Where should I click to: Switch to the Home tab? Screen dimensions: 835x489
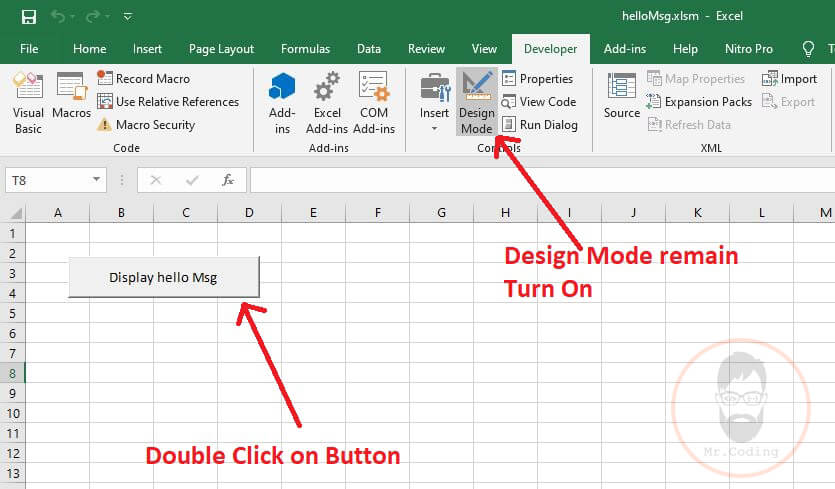point(89,49)
